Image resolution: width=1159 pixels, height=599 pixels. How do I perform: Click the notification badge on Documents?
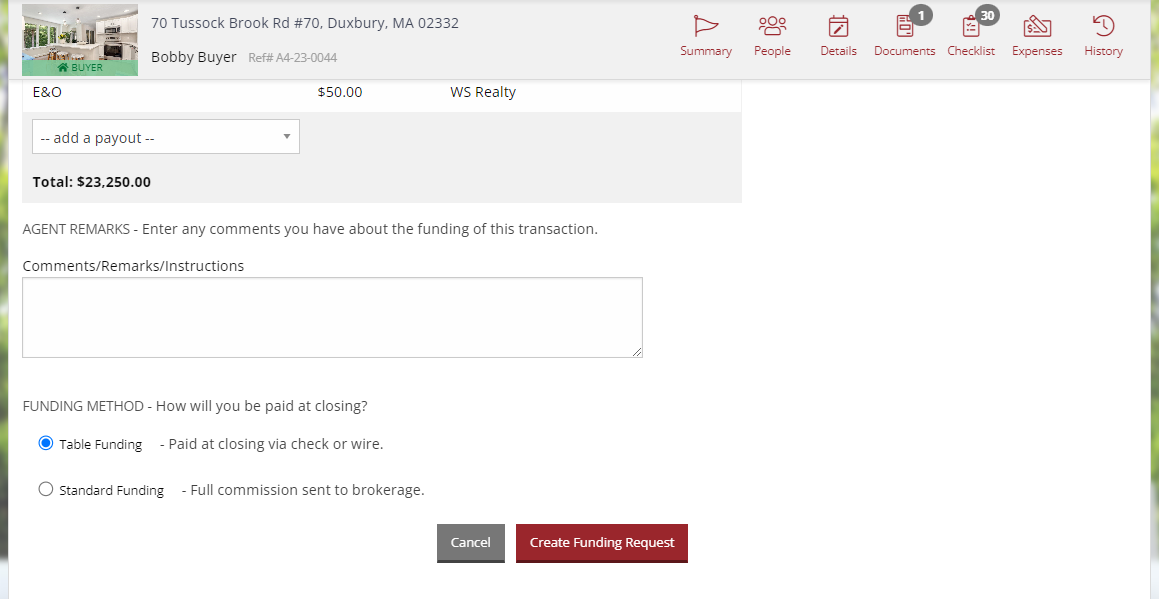pos(921,15)
